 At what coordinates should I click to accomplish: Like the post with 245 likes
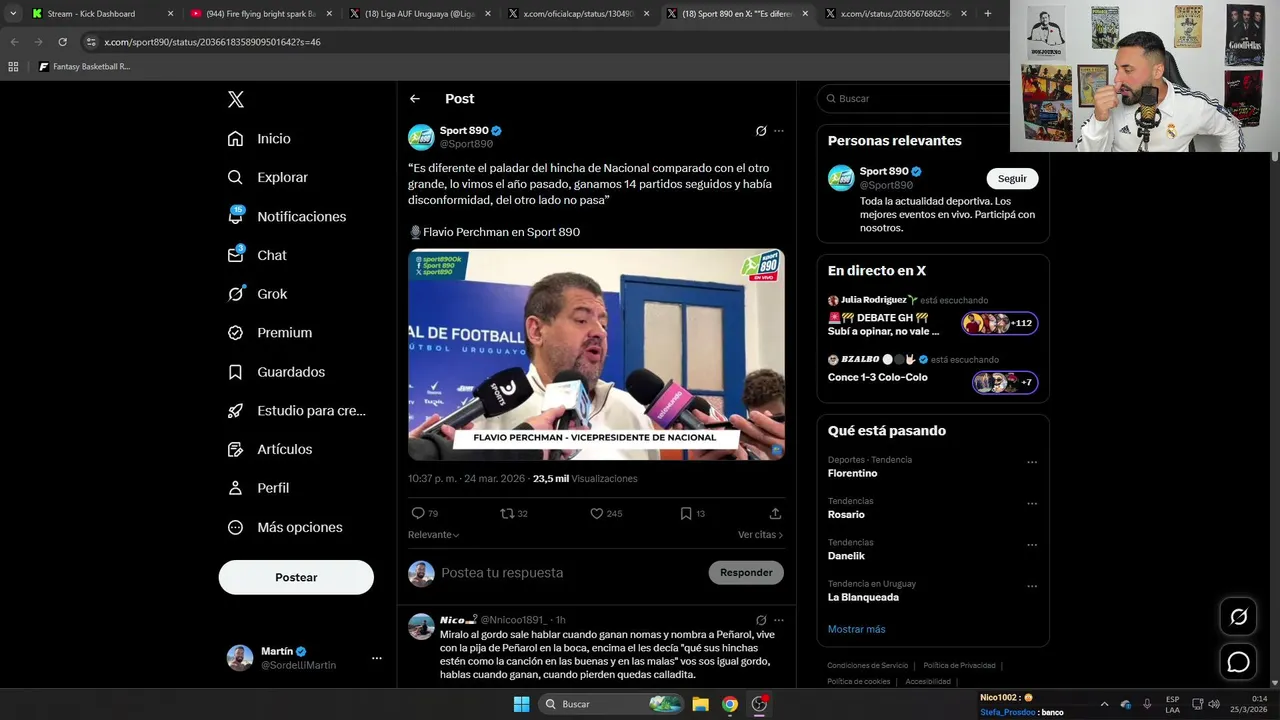point(596,513)
